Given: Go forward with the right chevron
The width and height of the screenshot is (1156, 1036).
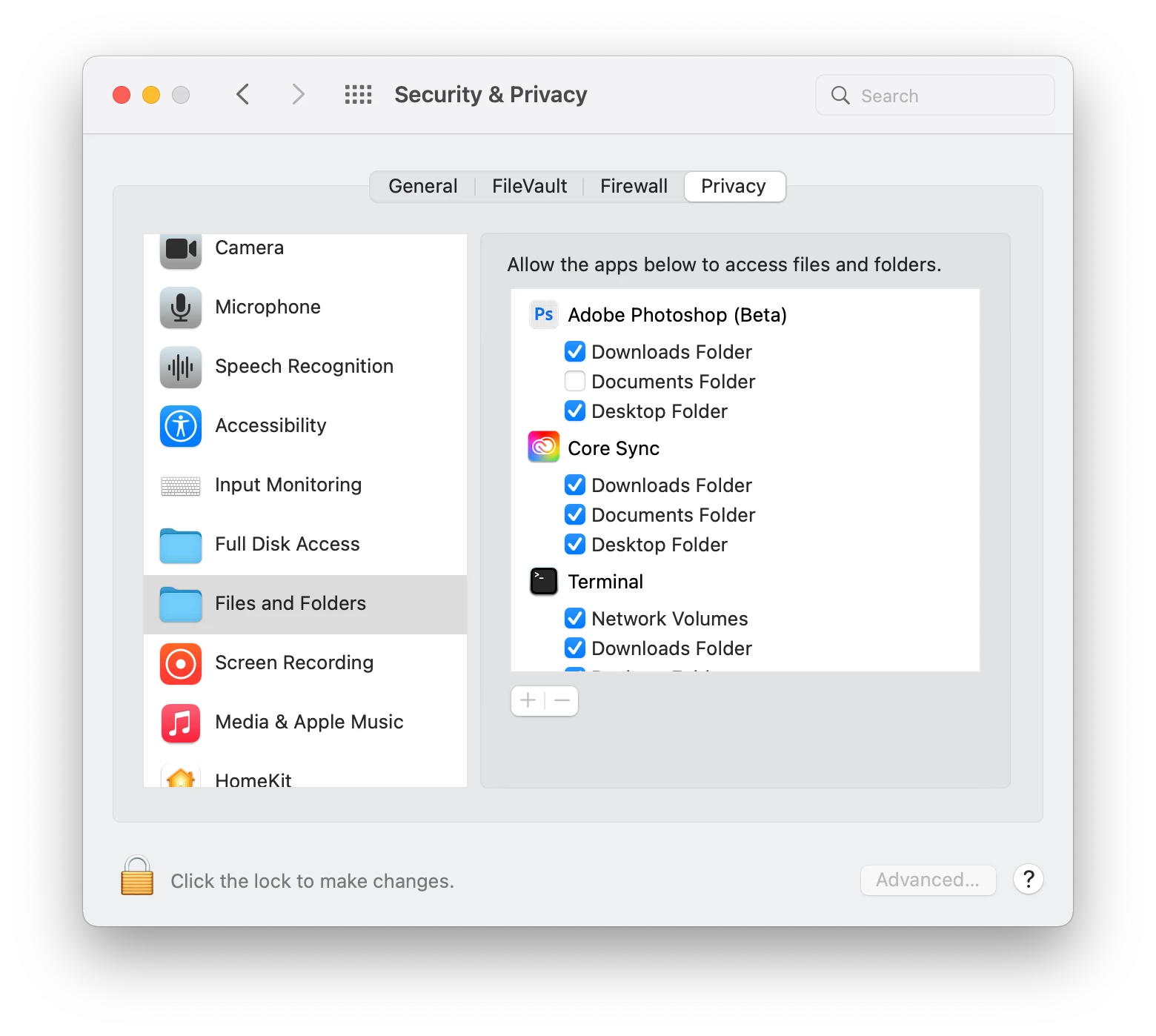Looking at the screenshot, I should 298,95.
